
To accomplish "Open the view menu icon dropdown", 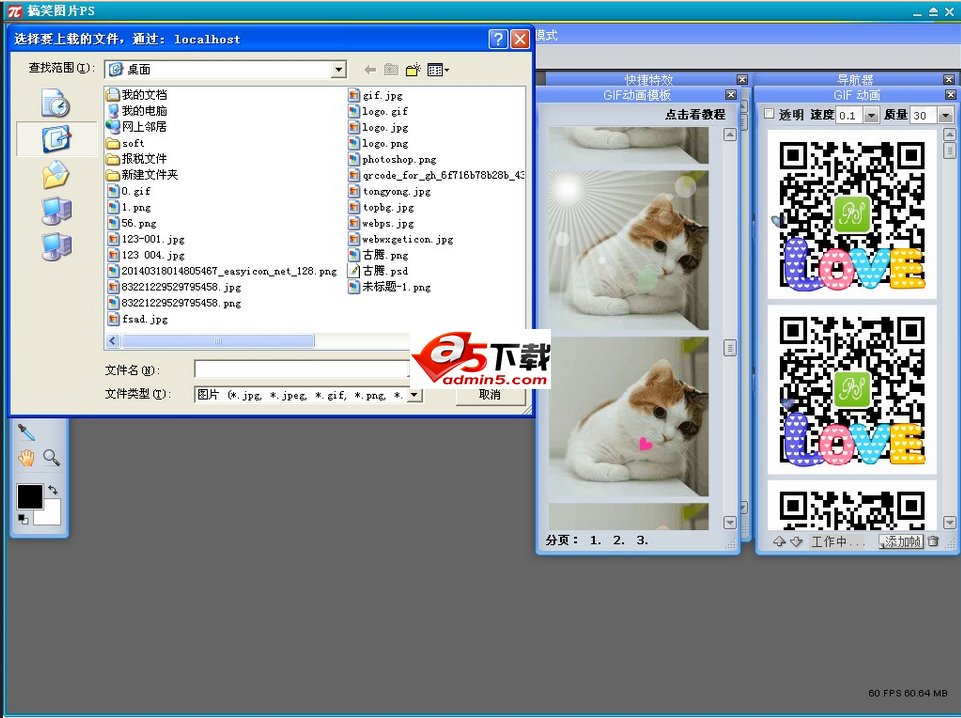I will point(438,70).
